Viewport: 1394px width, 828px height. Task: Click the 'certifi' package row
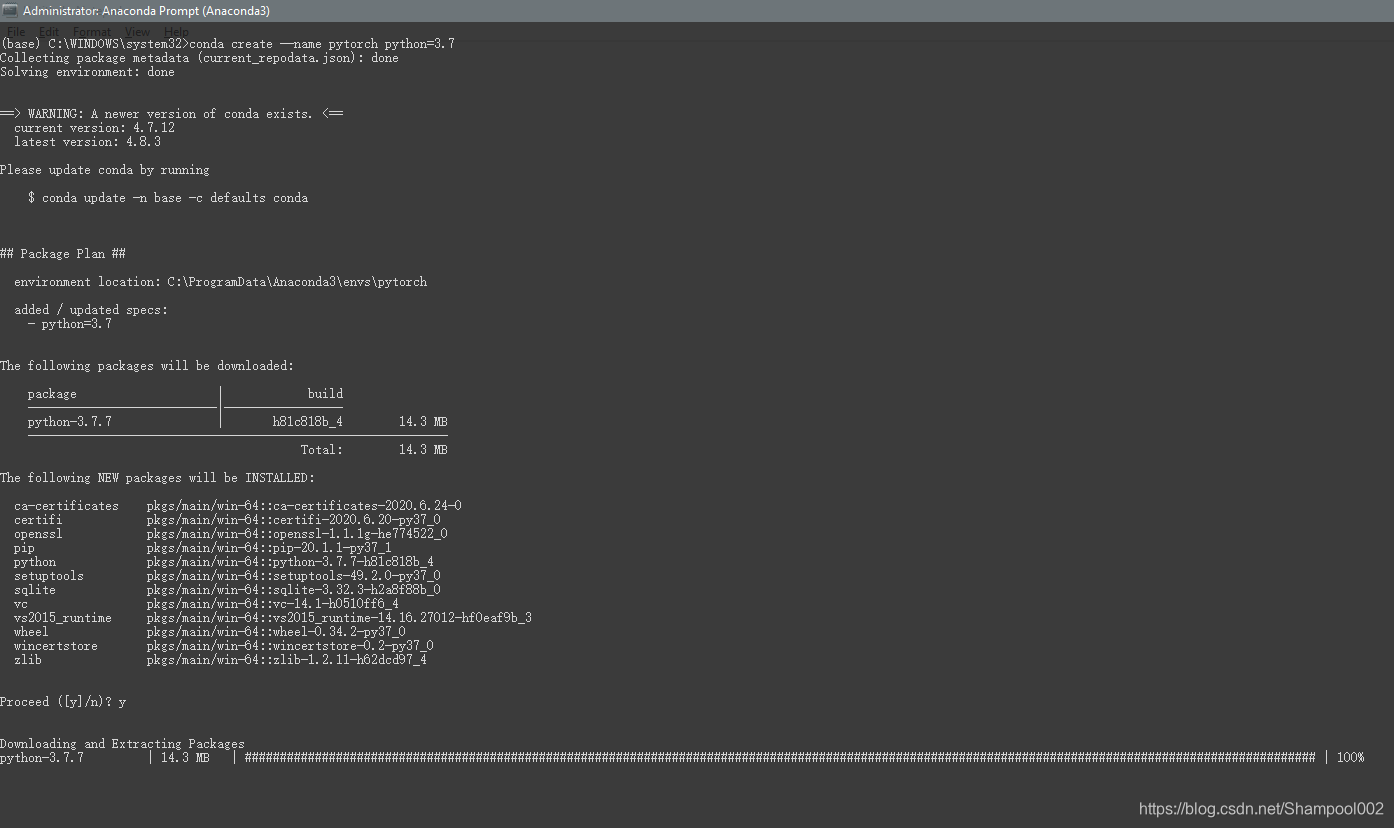(227, 520)
